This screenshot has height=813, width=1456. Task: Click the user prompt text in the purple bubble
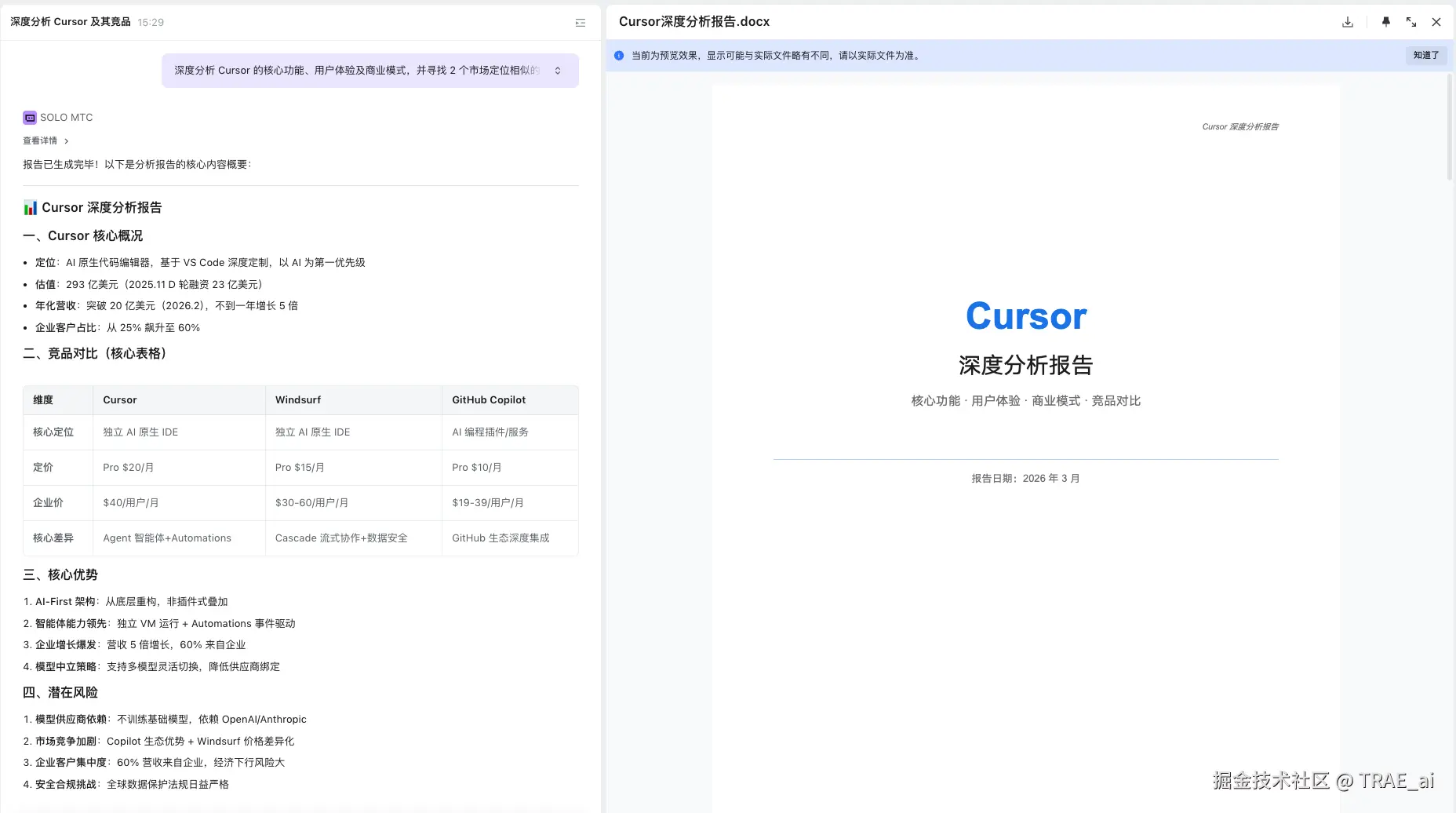357,71
